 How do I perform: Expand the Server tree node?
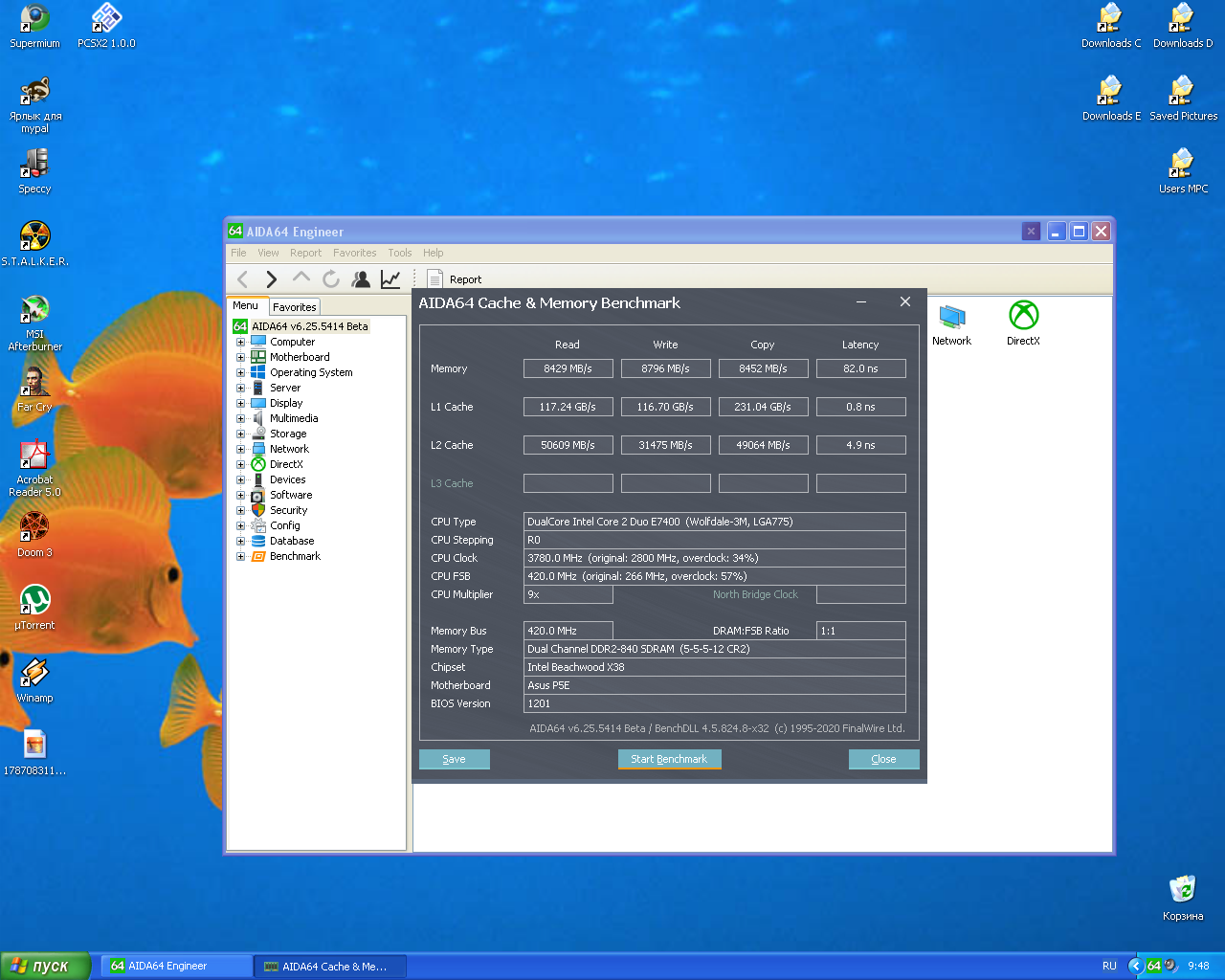(241, 388)
